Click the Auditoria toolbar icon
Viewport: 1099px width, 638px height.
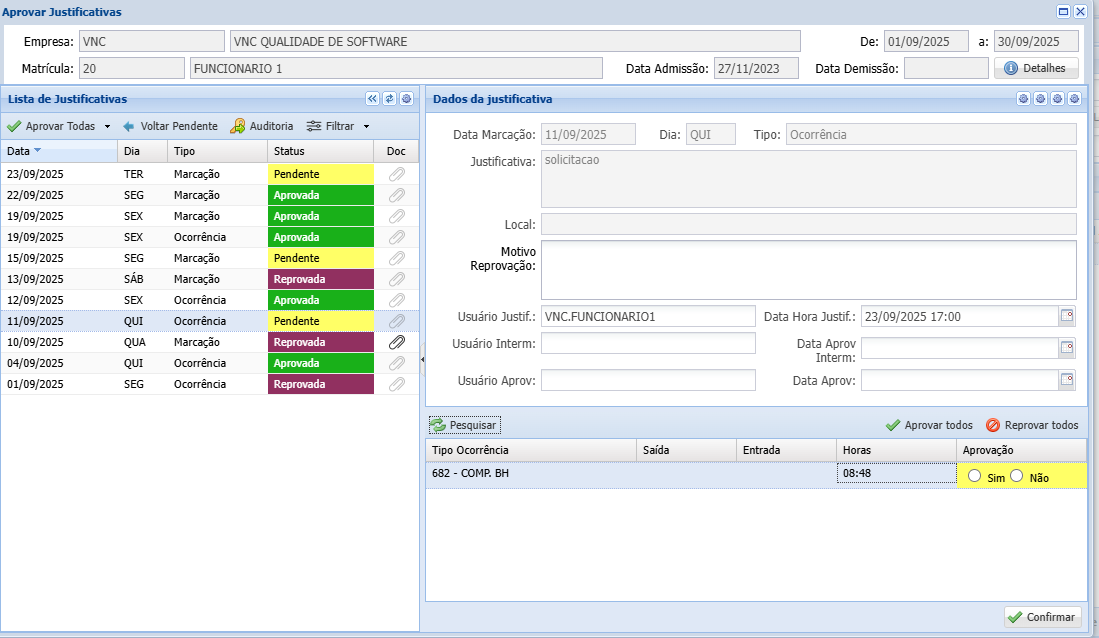pyautogui.click(x=238, y=126)
